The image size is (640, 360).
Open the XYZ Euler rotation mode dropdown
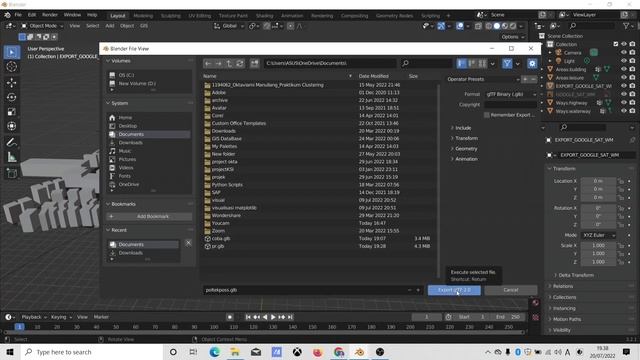[598, 235]
